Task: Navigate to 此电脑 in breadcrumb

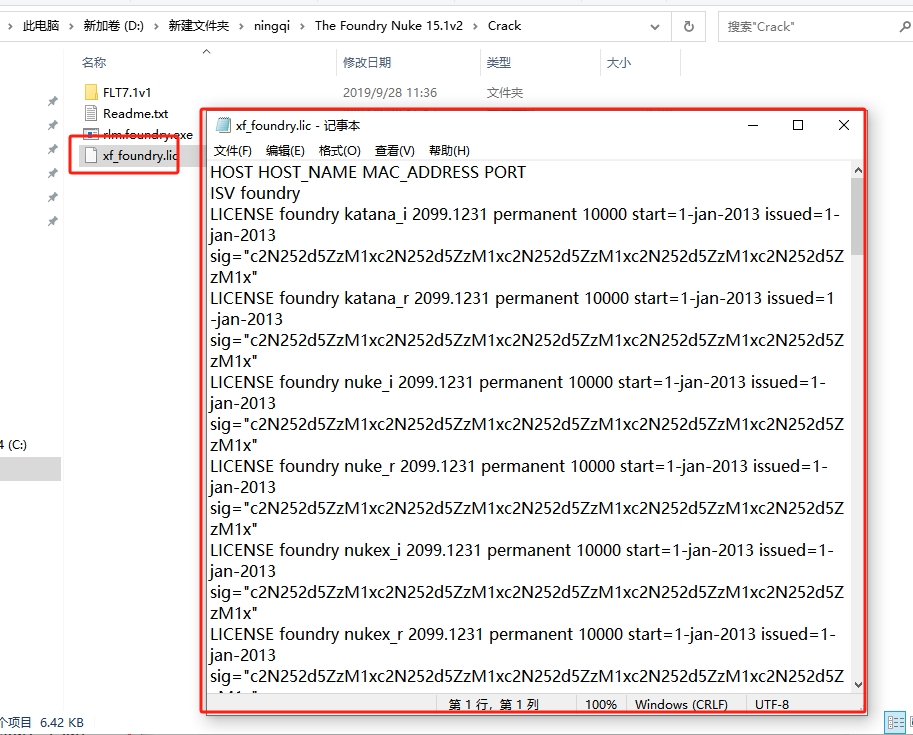Action: (x=41, y=26)
